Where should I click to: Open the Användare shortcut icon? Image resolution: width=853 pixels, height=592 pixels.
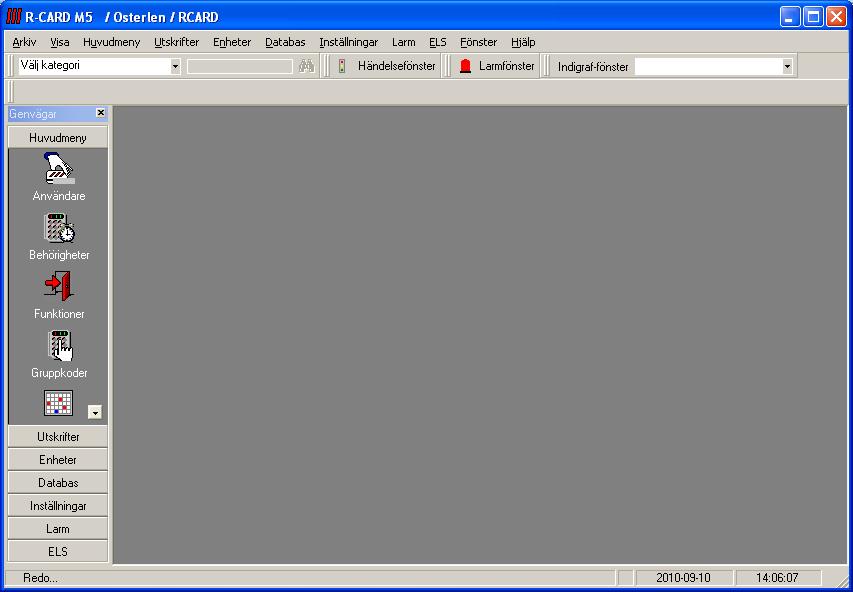[59, 168]
